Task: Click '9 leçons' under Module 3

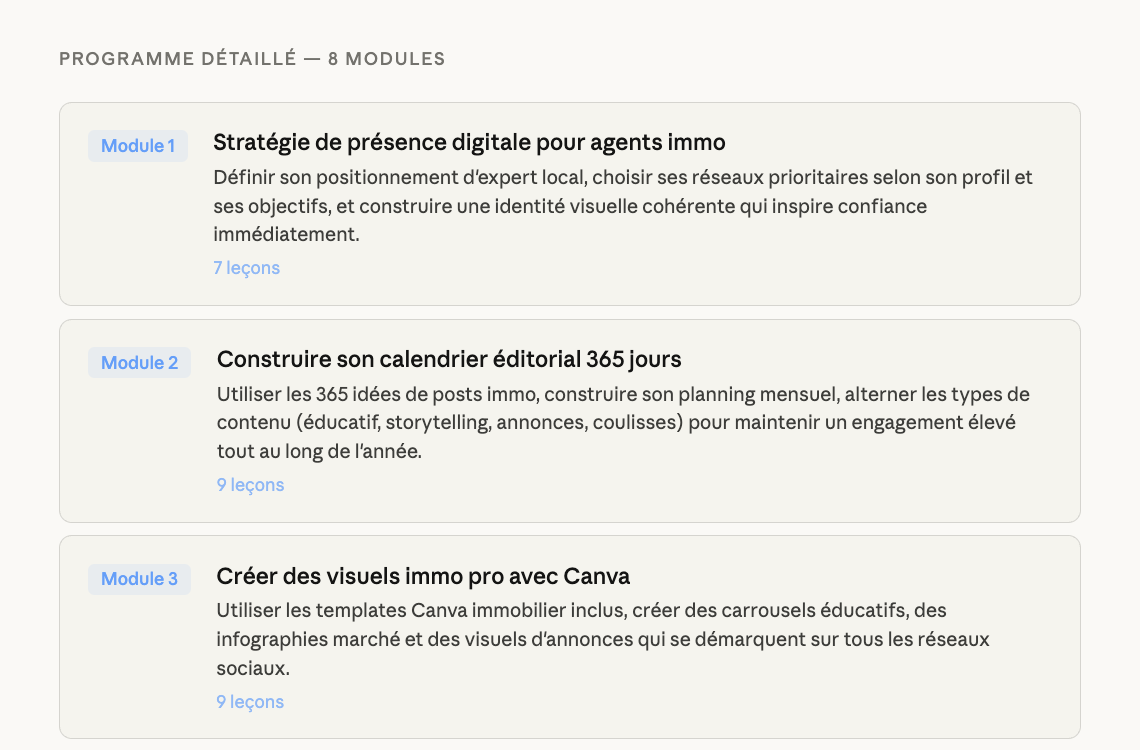Action: click(250, 702)
